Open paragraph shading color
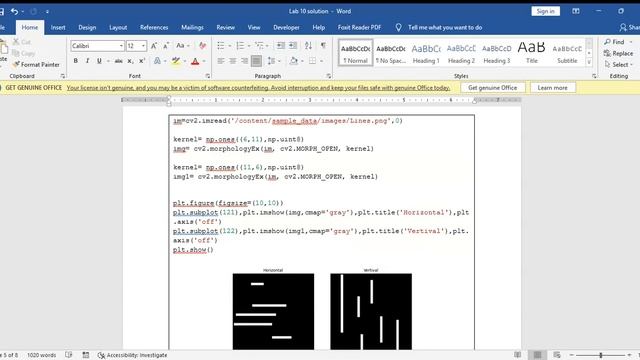This screenshot has height=360, width=640. (x=293, y=61)
